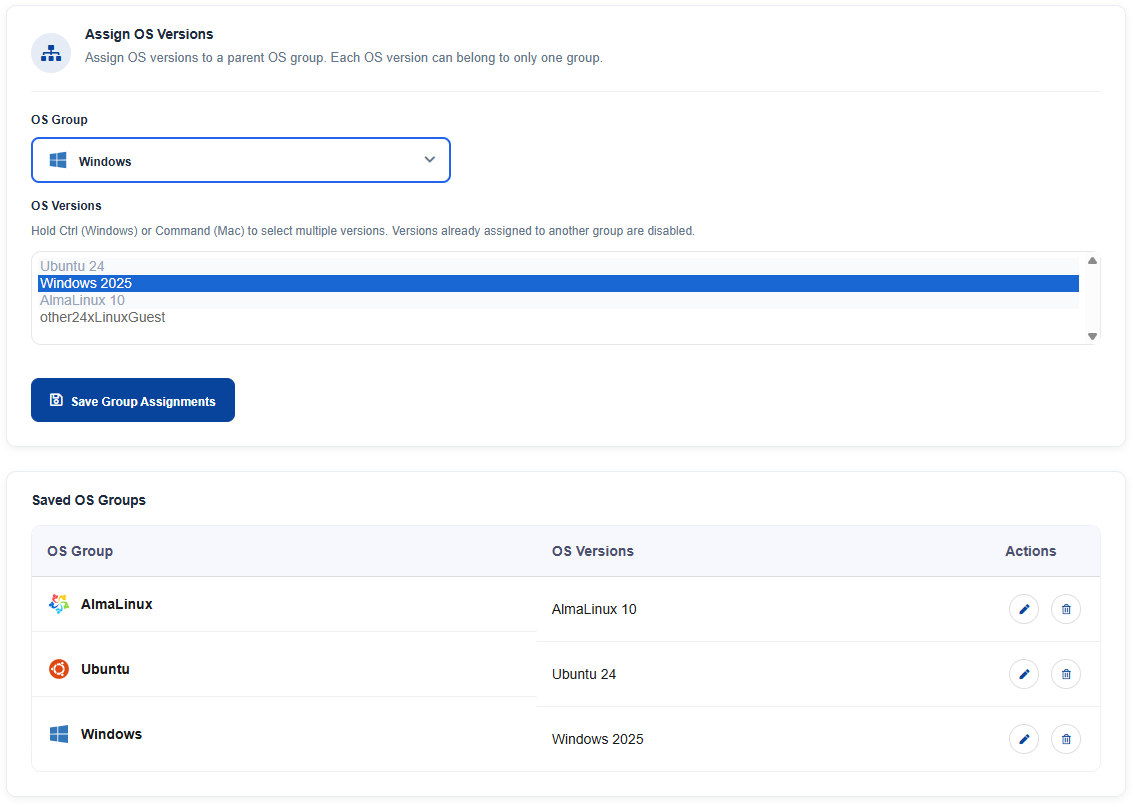
Task: Click the versions list scroll-up arrow
Action: (x=1093, y=261)
